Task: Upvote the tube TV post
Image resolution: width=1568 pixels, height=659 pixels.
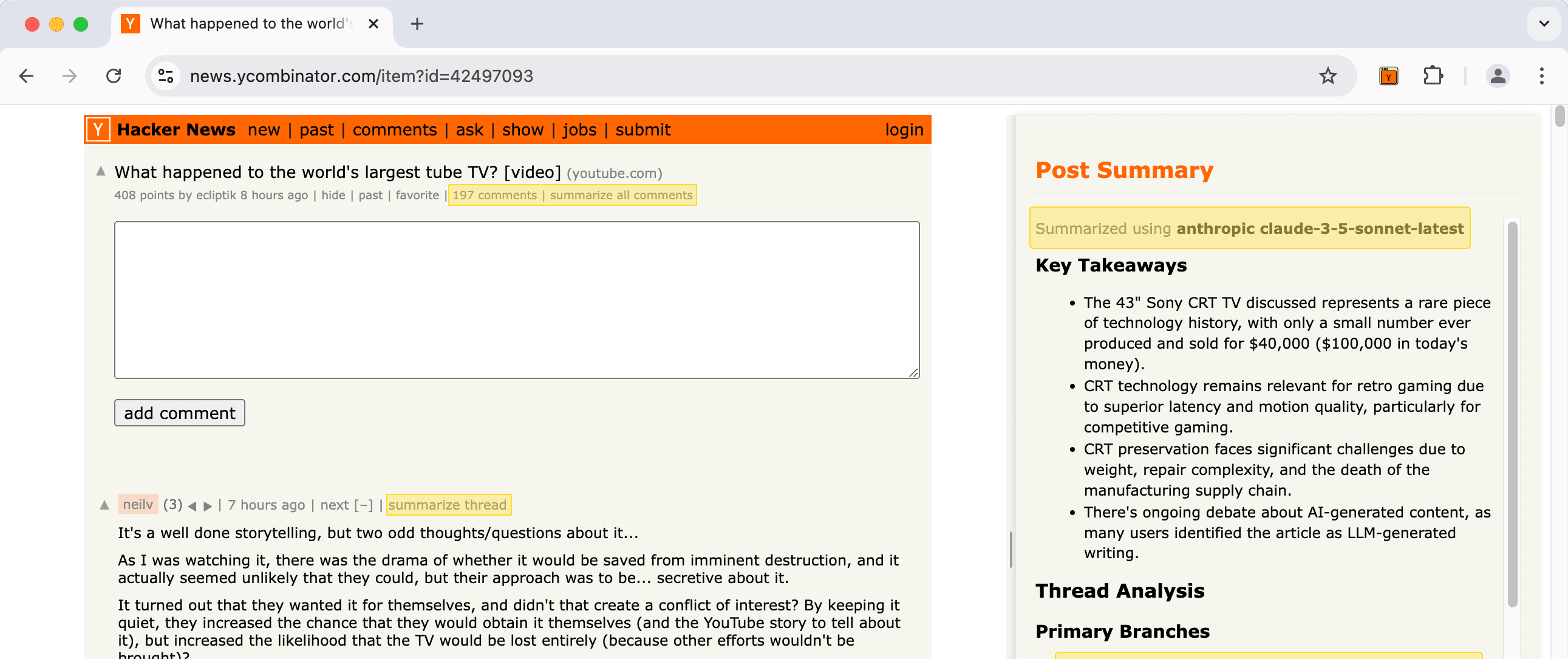Action: point(100,171)
